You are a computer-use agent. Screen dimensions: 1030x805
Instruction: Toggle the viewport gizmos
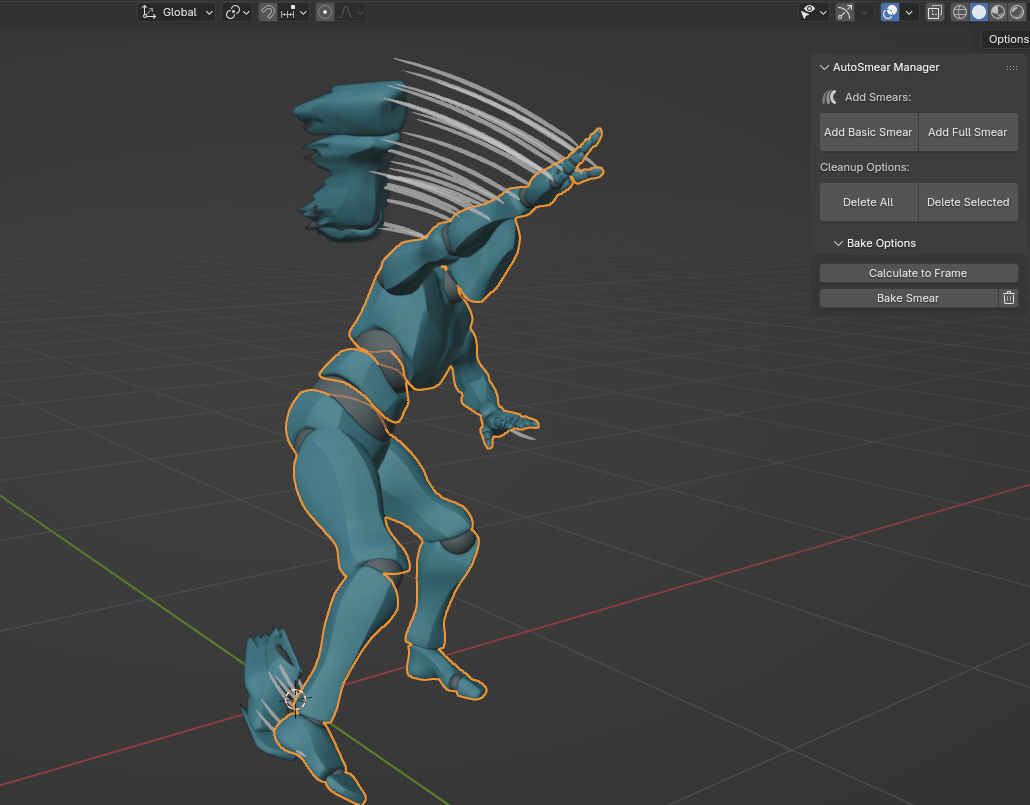point(845,12)
